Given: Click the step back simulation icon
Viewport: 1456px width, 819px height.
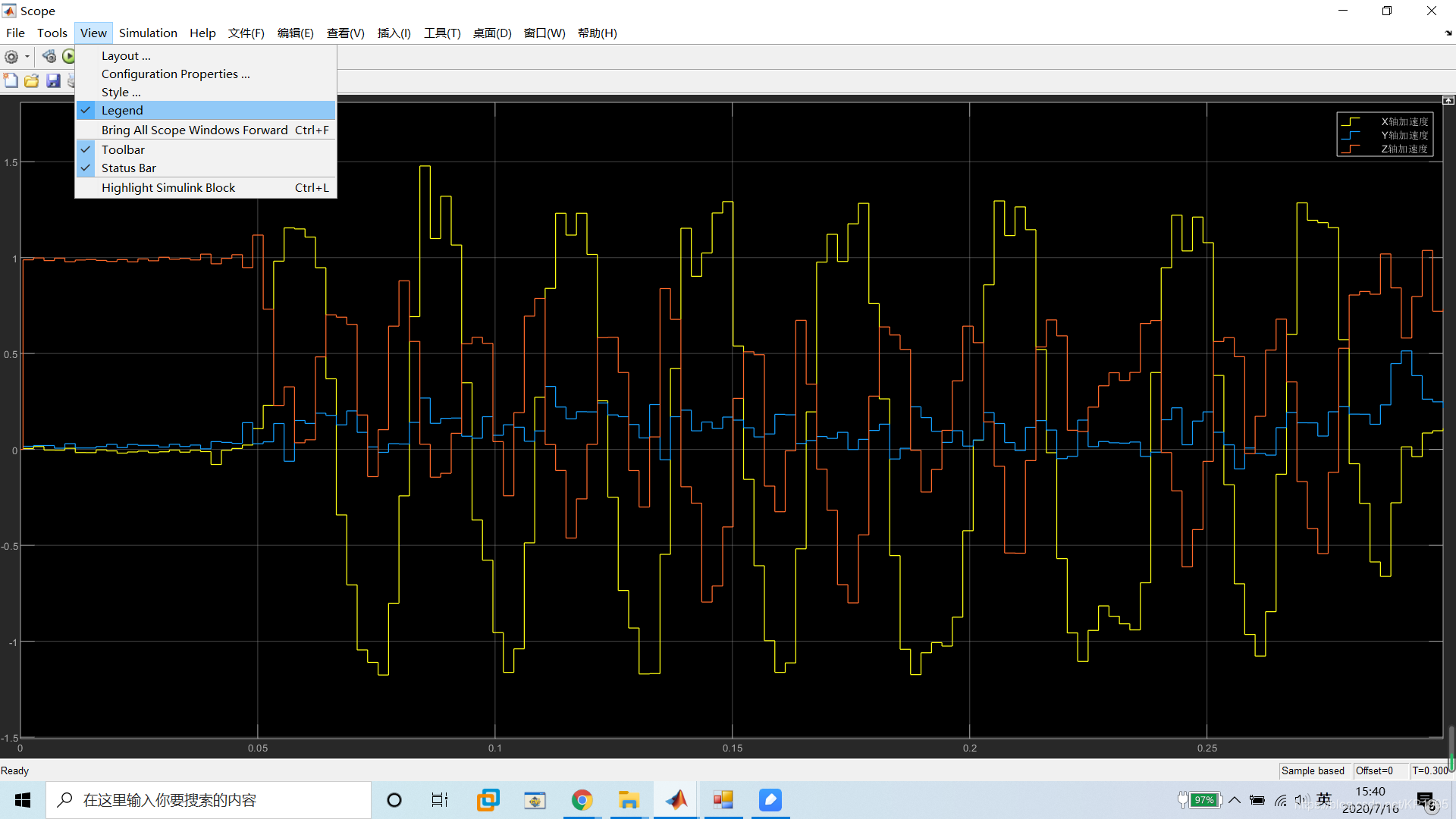Looking at the screenshot, I should 49,57.
